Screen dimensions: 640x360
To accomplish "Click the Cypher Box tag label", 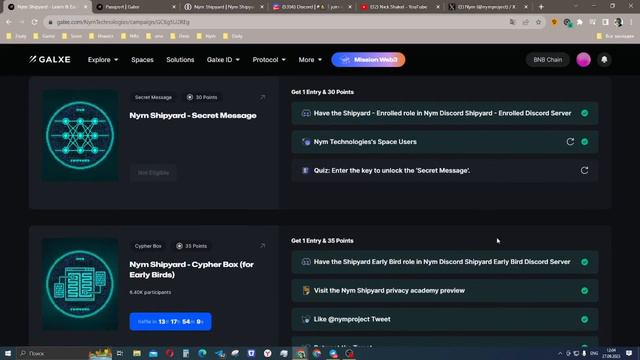I will pyautogui.click(x=148, y=246).
